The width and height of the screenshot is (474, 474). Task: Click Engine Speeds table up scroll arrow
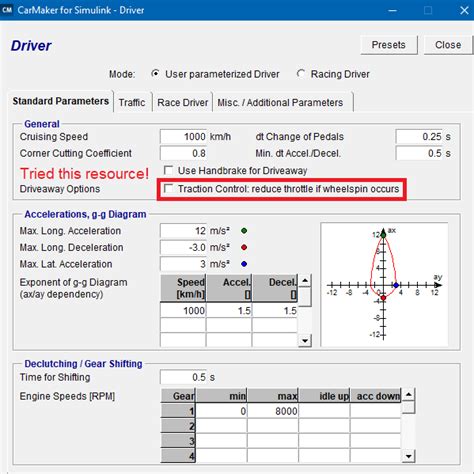(x=408, y=395)
